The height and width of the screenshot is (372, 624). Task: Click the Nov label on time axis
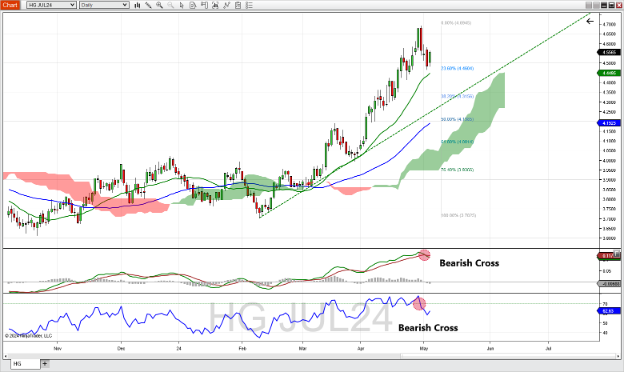point(58,349)
